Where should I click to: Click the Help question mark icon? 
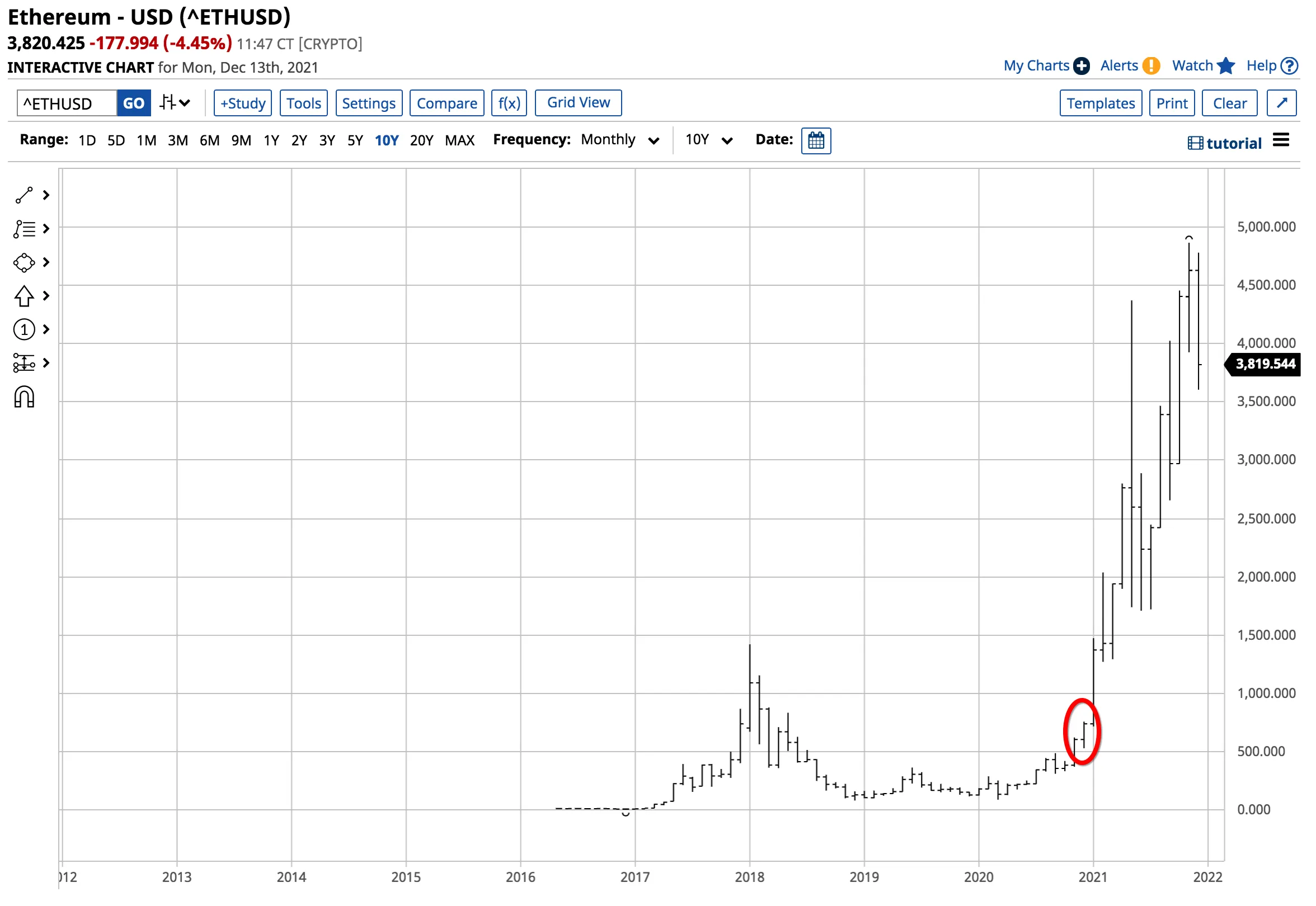click(x=1290, y=67)
